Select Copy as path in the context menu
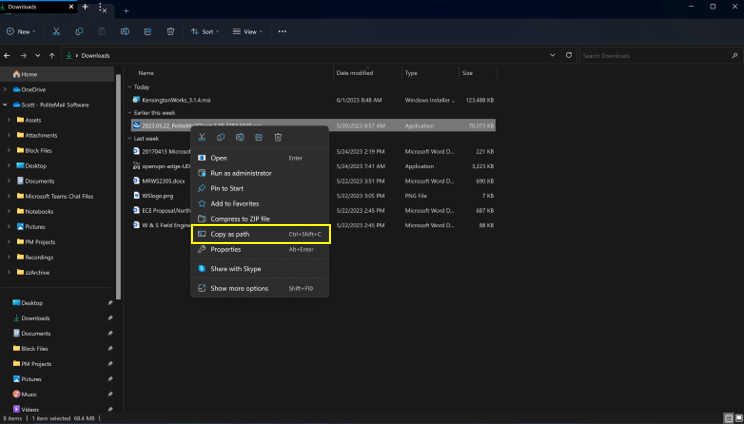This screenshot has width=744, height=424. [230, 234]
